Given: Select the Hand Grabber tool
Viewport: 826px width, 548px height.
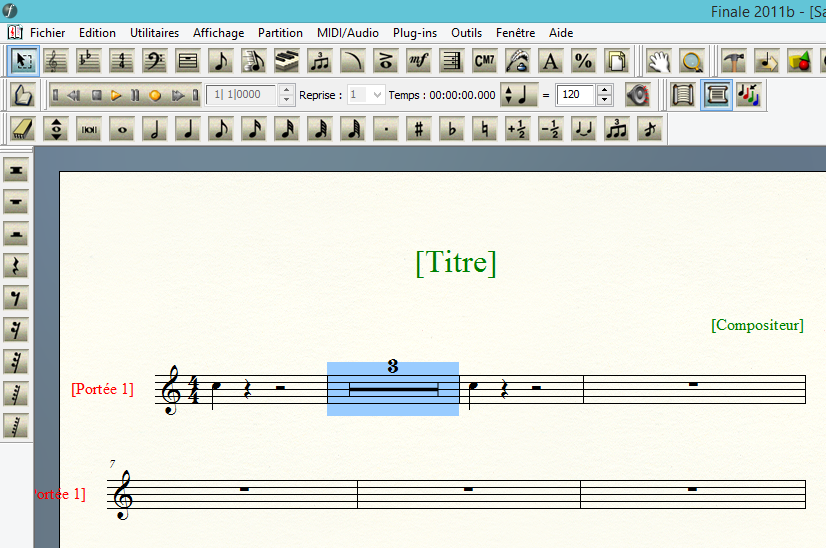Looking at the screenshot, I should [658, 61].
